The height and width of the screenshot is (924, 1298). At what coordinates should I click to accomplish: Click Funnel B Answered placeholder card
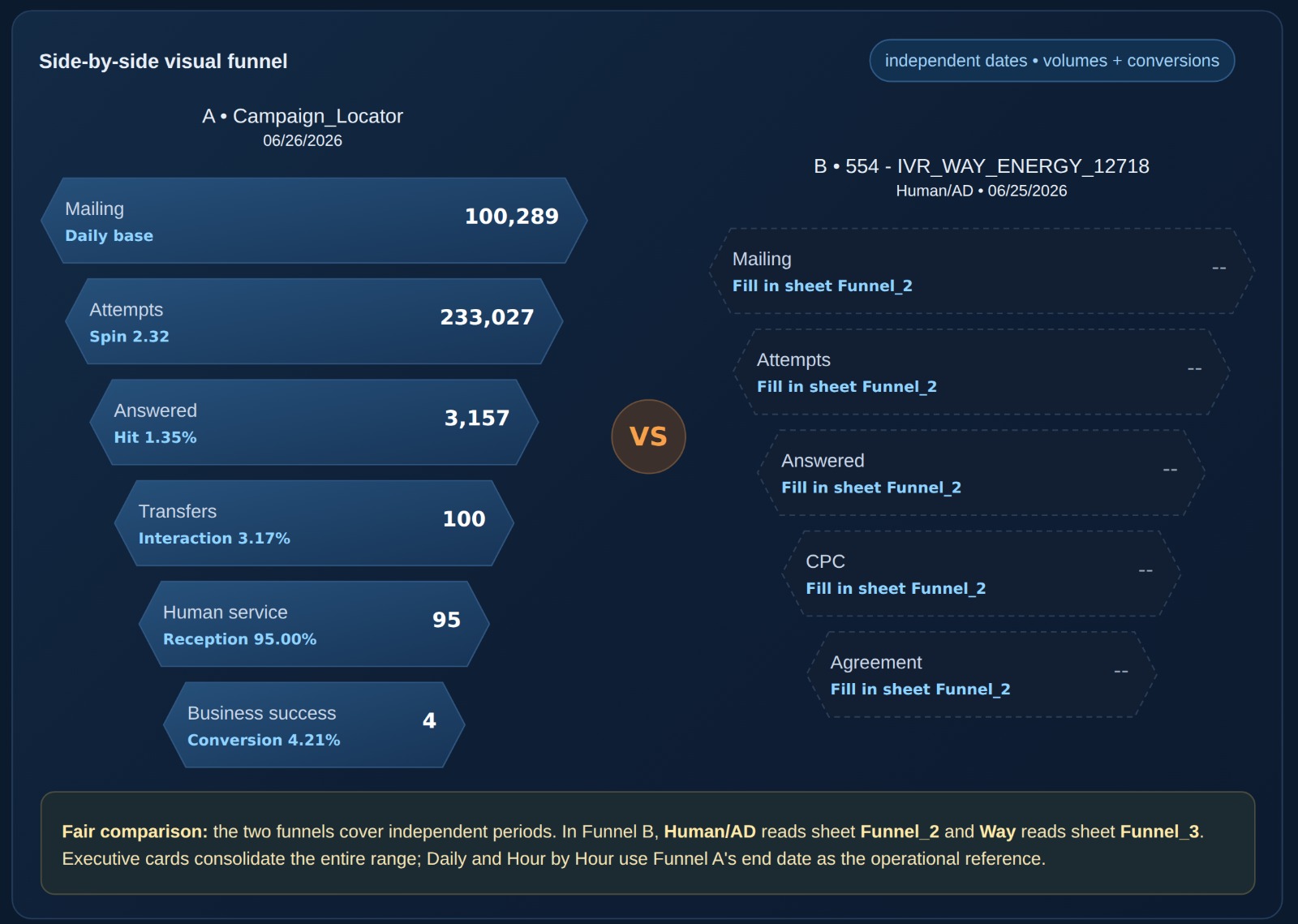point(982,473)
